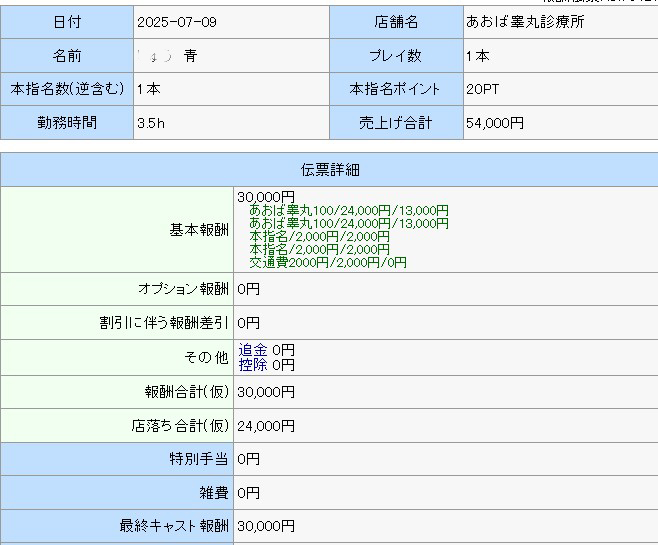Click the 本指名ポイント label
The width and height of the screenshot is (658, 545).
[395, 89]
